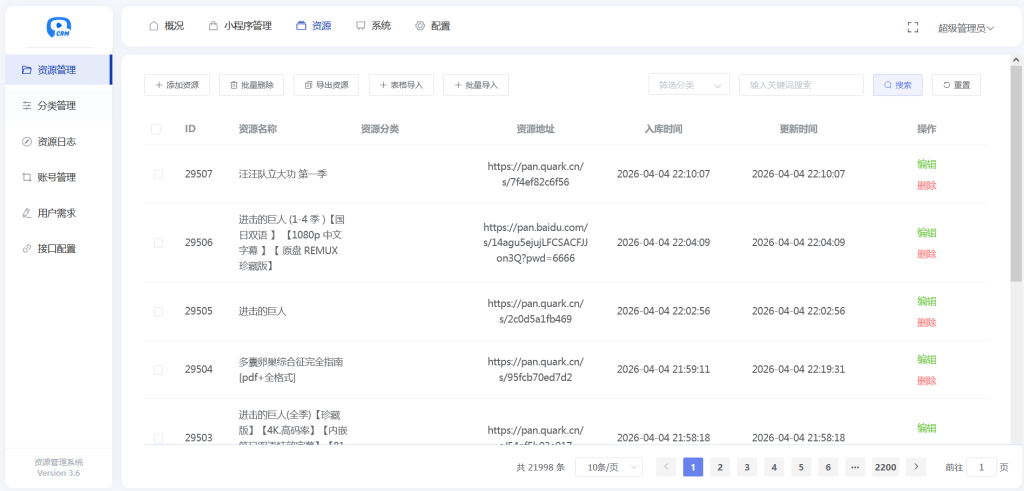1024x491 pixels.
Task: Open 用户需求 in the sidebar
Action: [x=58, y=214]
